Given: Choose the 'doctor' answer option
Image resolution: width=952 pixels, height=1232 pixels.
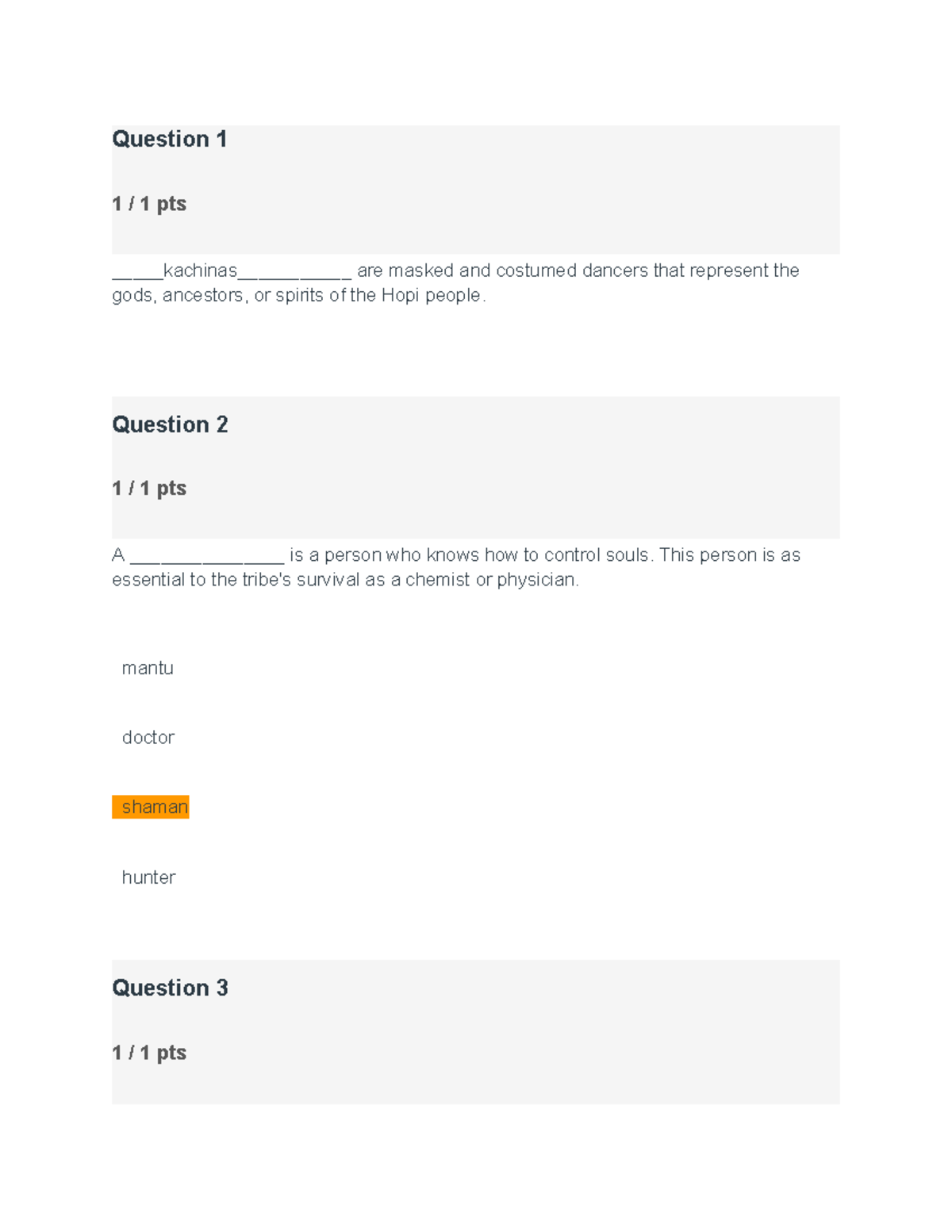Looking at the screenshot, I should click(148, 737).
